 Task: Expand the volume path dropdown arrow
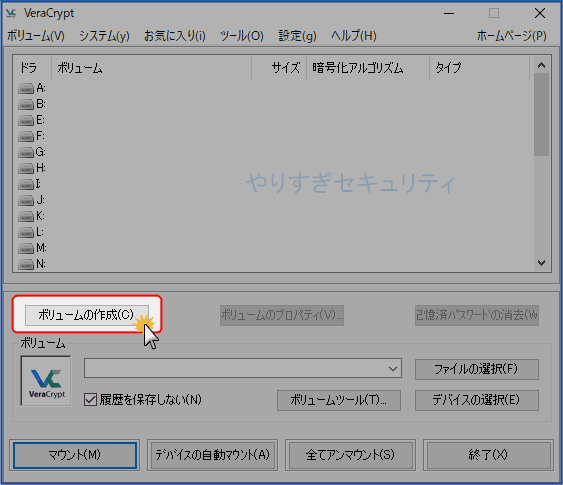click(x=393, y=368)
